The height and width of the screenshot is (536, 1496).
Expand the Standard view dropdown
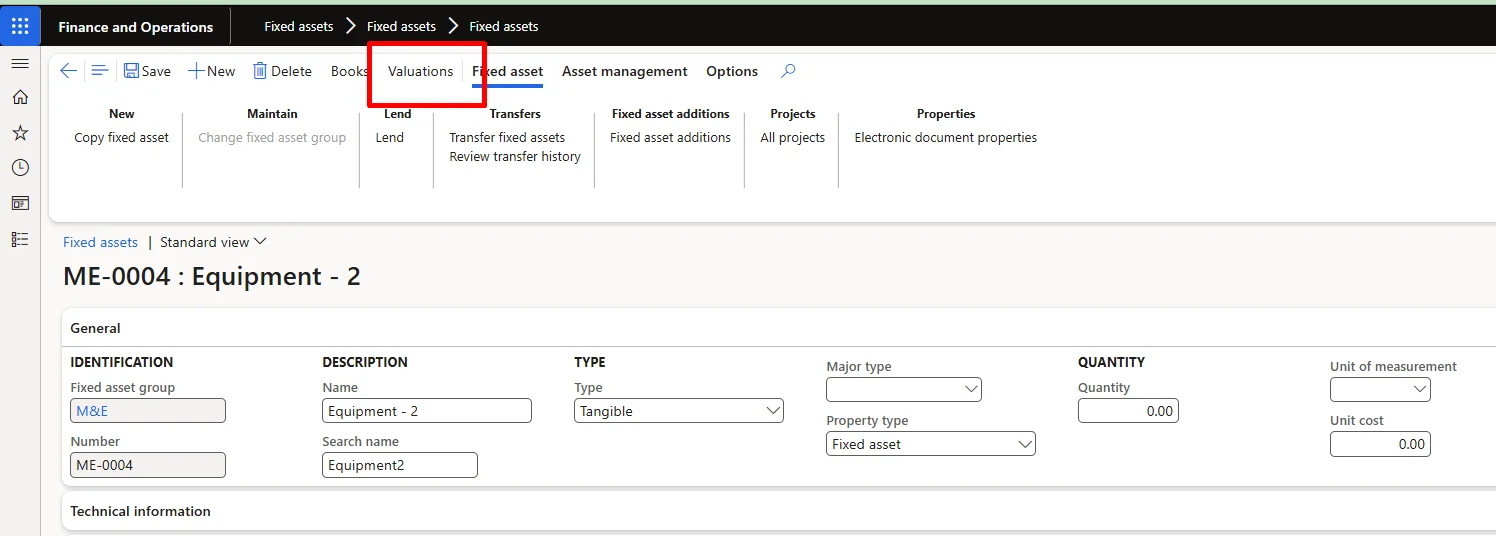214,242
